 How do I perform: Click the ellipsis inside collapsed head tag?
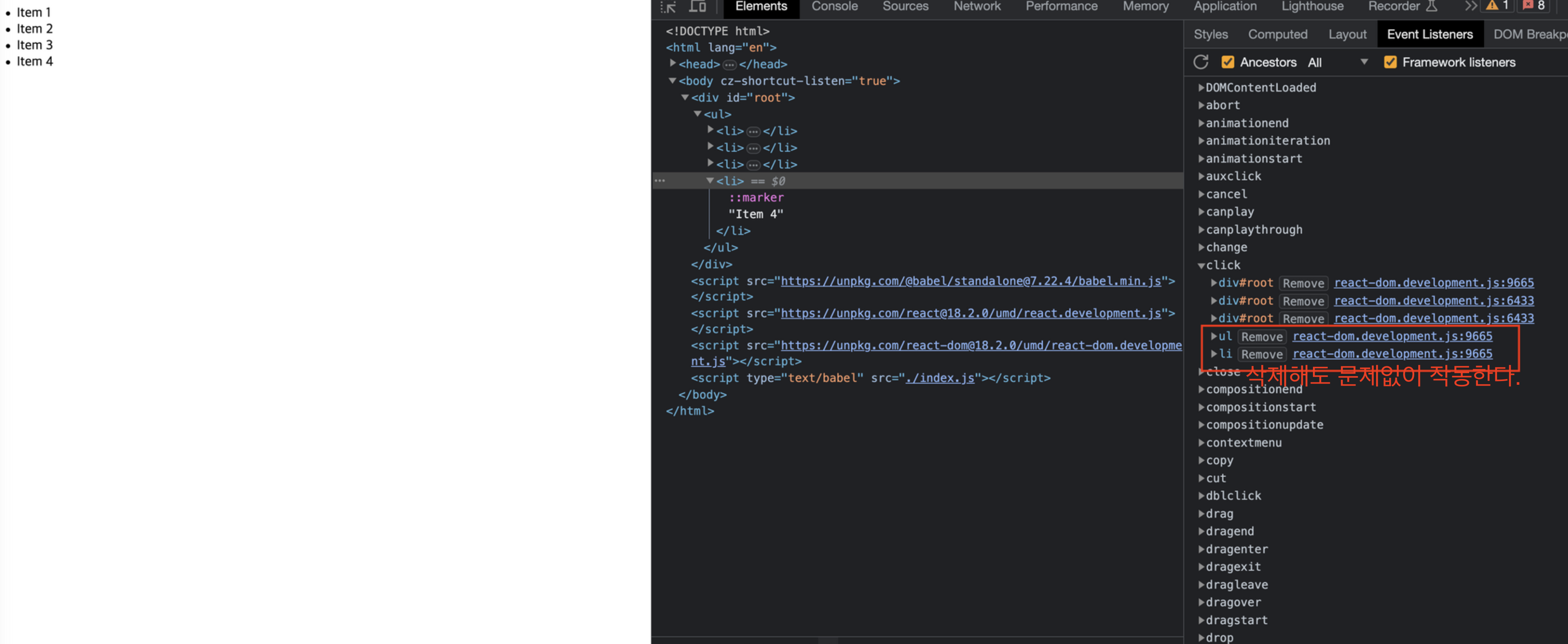coord(729,64)
